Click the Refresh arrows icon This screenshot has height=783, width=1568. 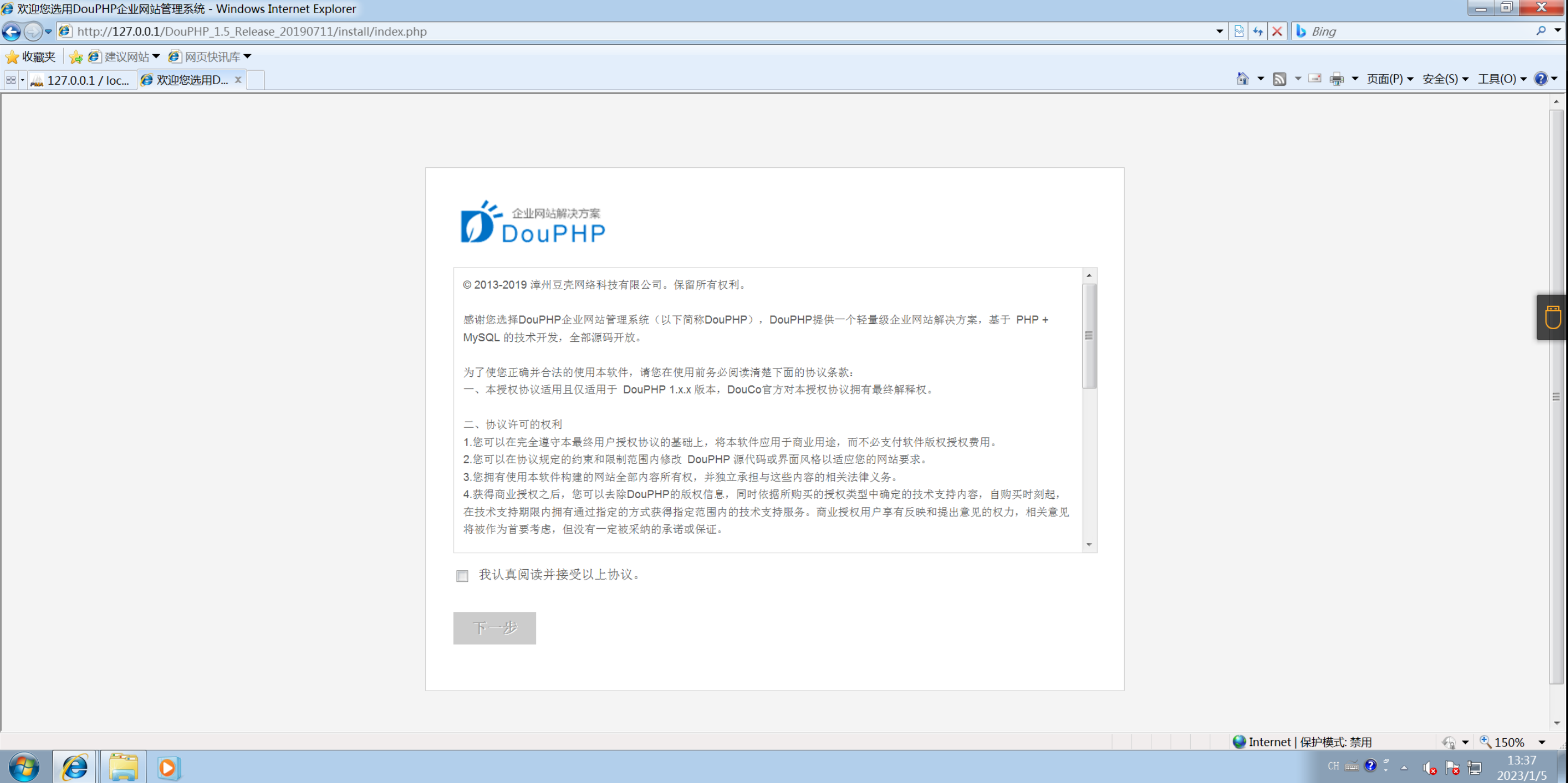tap(1258, 31)
